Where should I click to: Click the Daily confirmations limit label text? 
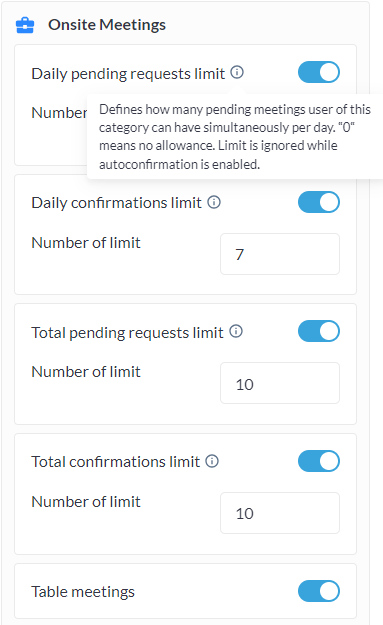pos(116,203)
